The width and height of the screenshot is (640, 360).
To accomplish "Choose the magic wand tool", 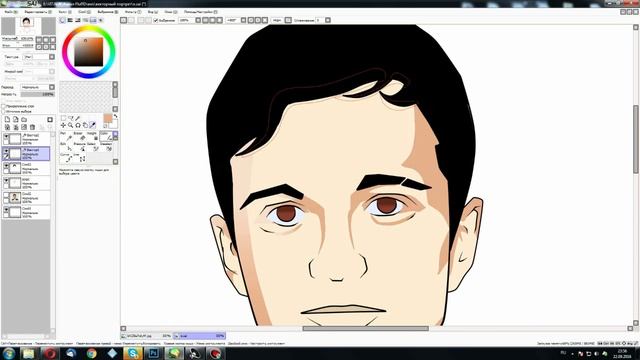I will (x=78, y=118).
